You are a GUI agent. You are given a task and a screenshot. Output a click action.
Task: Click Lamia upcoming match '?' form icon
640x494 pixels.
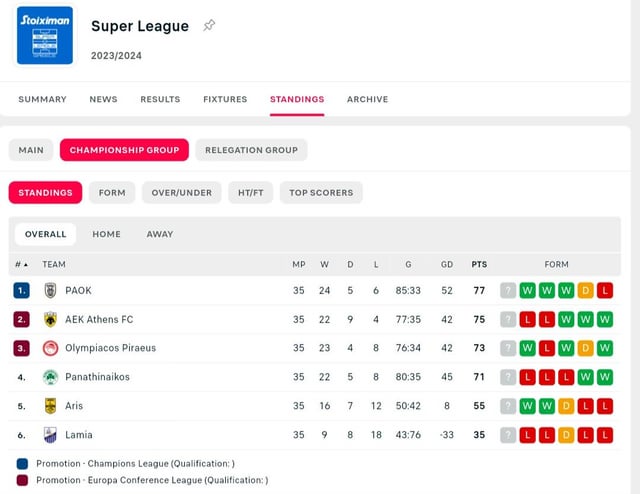tap(508, 435)
